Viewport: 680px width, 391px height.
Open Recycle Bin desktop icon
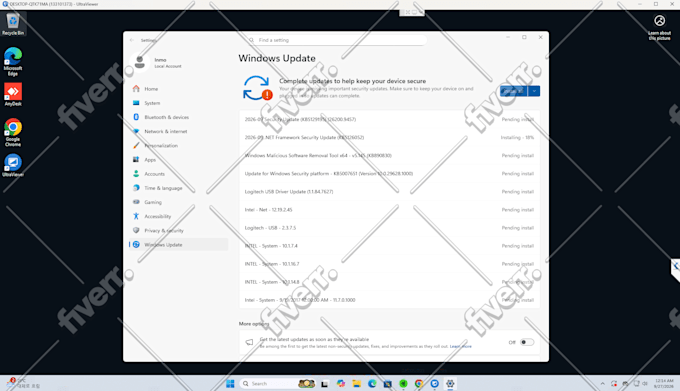(x=13, y=24)
